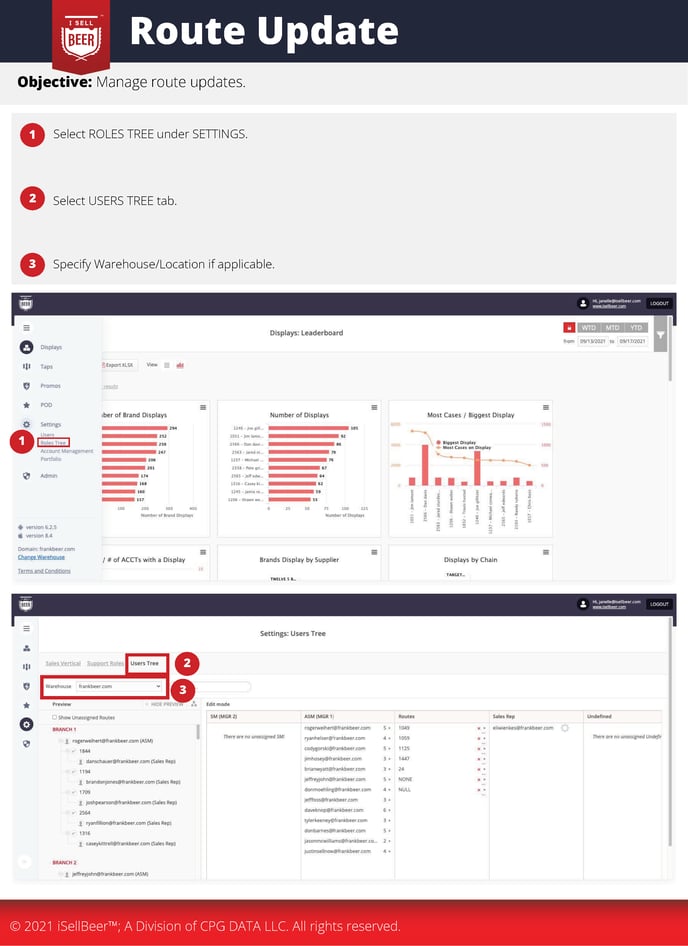
Task: Select the POD star icon
Action: [x=27, y=404]
